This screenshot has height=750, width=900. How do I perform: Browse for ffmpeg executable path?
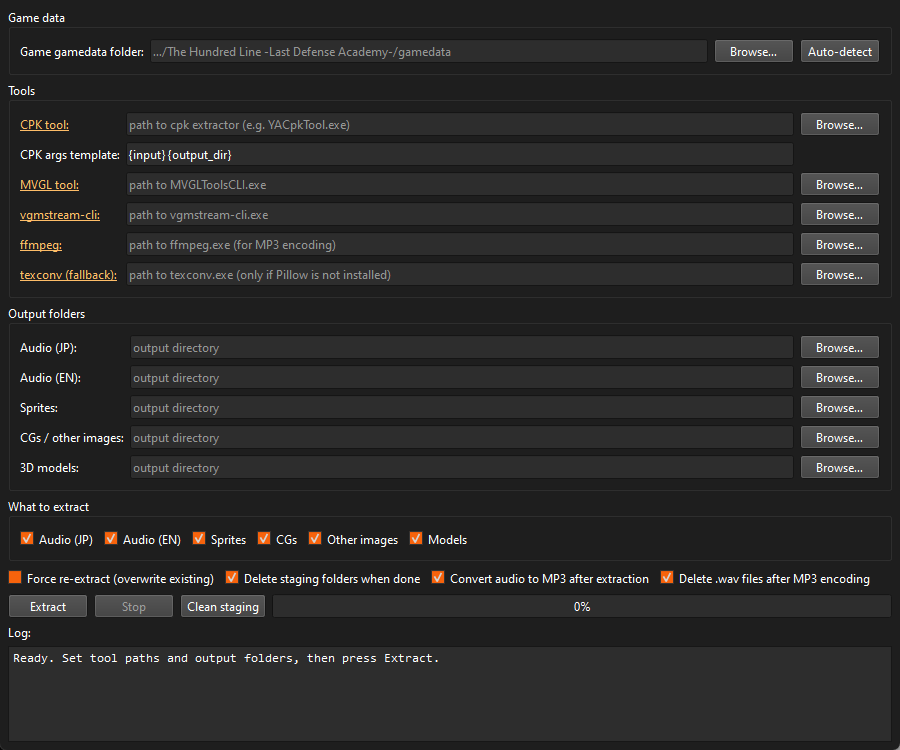click(x=839, y=244)
